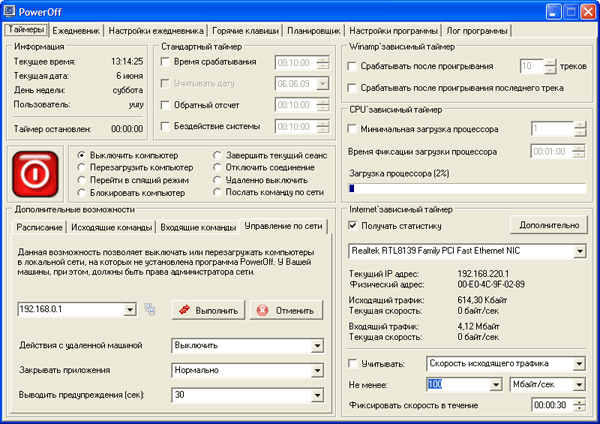
Task: Select Отключить соединение radio option
Action: (x=217, y=168)
